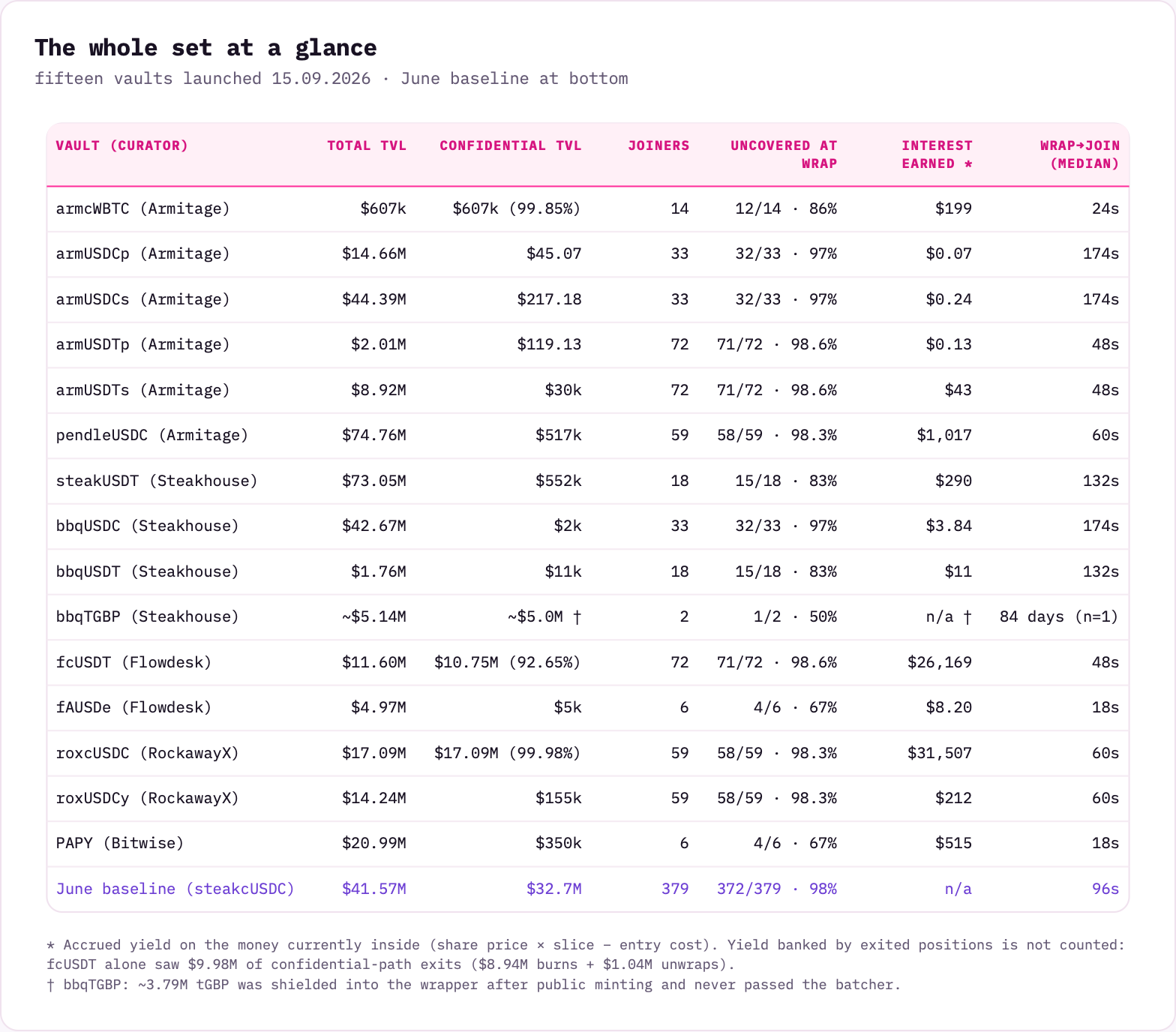Viewport: 1176px width, 1032px height.
Task: Click the "$1,017" interest earned value
Action: 944,435
